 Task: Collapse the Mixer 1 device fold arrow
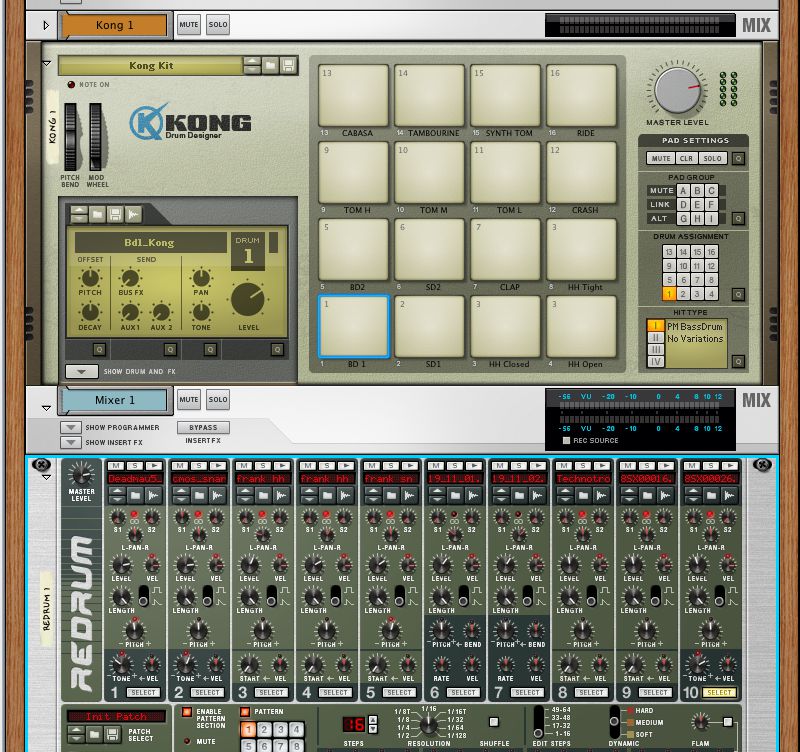coord(46,408)
